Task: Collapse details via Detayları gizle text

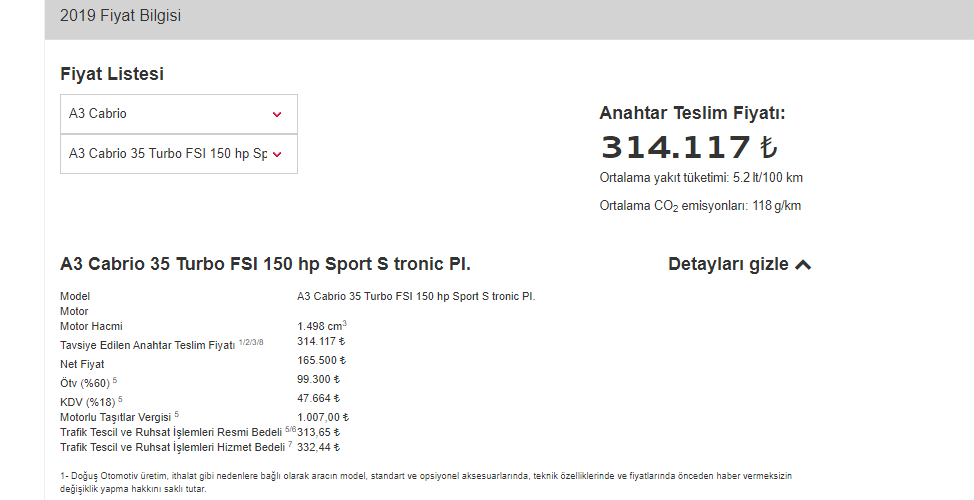Action: [x=728, y=265]
